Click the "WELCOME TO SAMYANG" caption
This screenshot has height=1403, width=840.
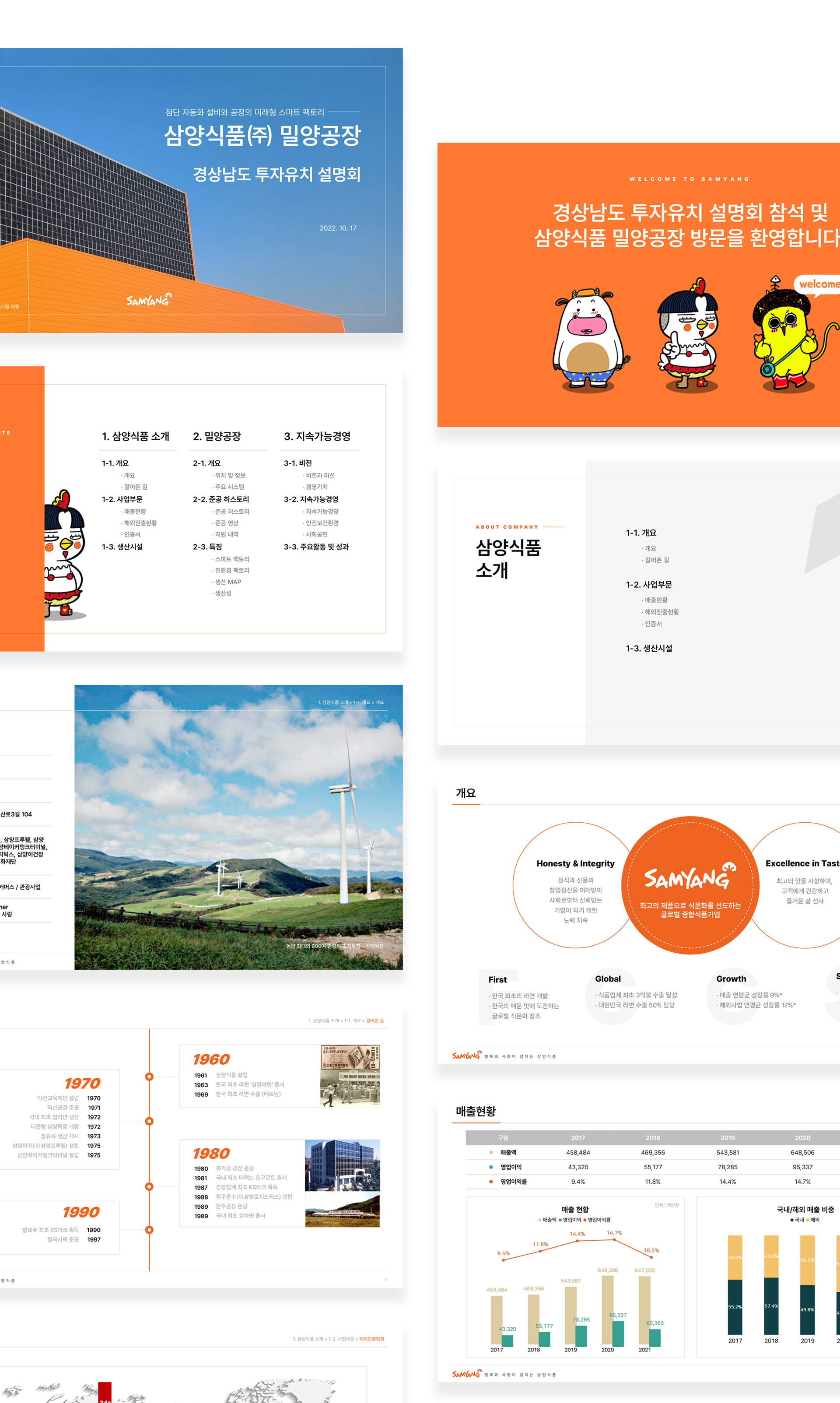689,179
